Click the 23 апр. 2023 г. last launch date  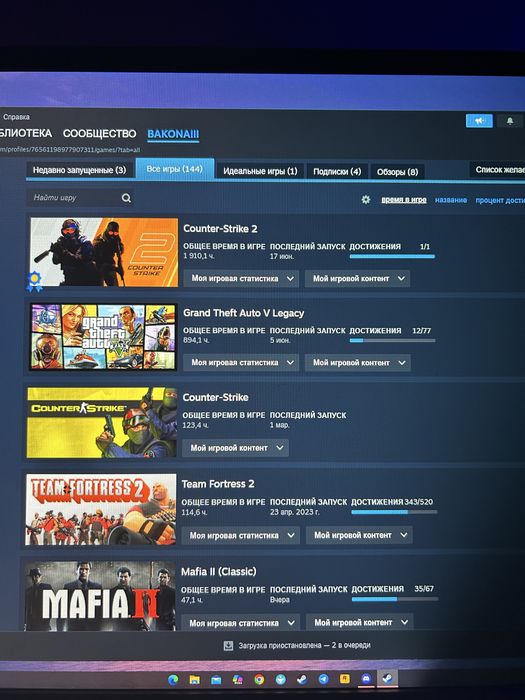point(295,512)
